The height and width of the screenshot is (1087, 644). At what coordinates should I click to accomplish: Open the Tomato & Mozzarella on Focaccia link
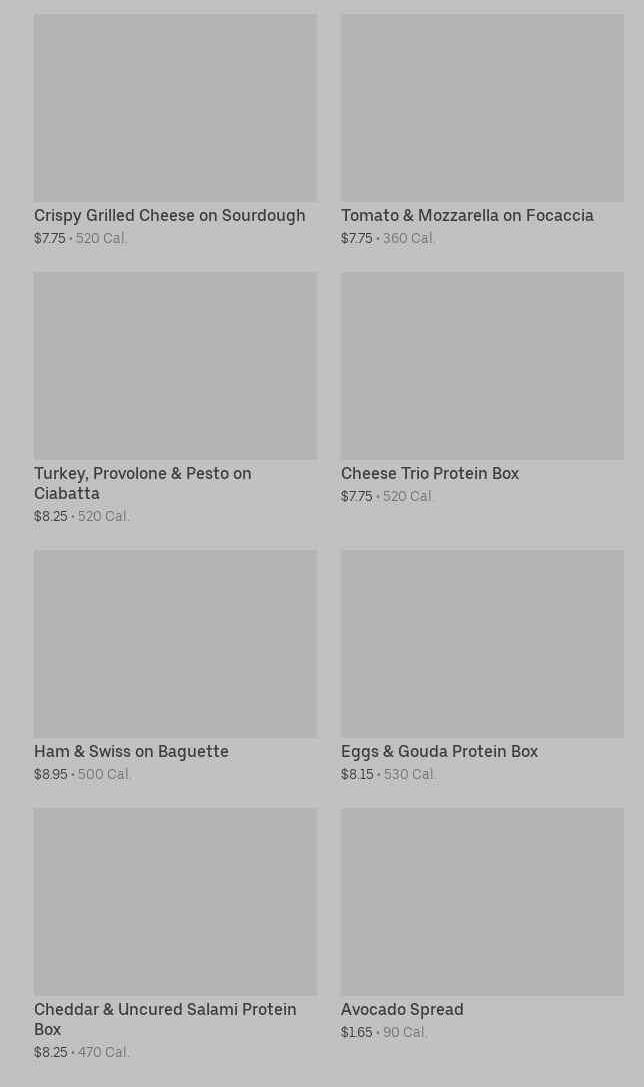point(467,216)
